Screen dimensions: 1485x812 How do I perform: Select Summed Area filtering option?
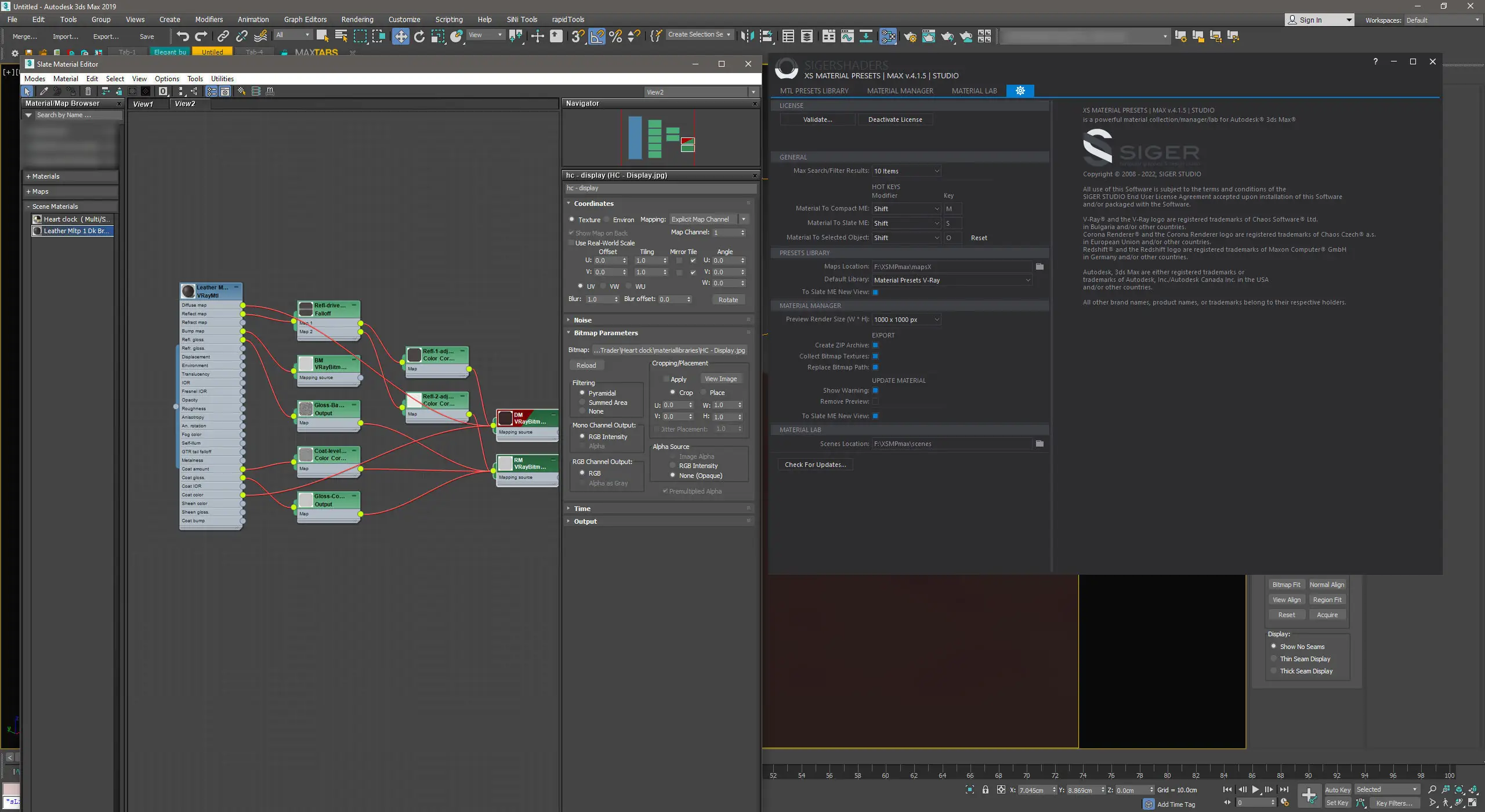click(582, 402)
